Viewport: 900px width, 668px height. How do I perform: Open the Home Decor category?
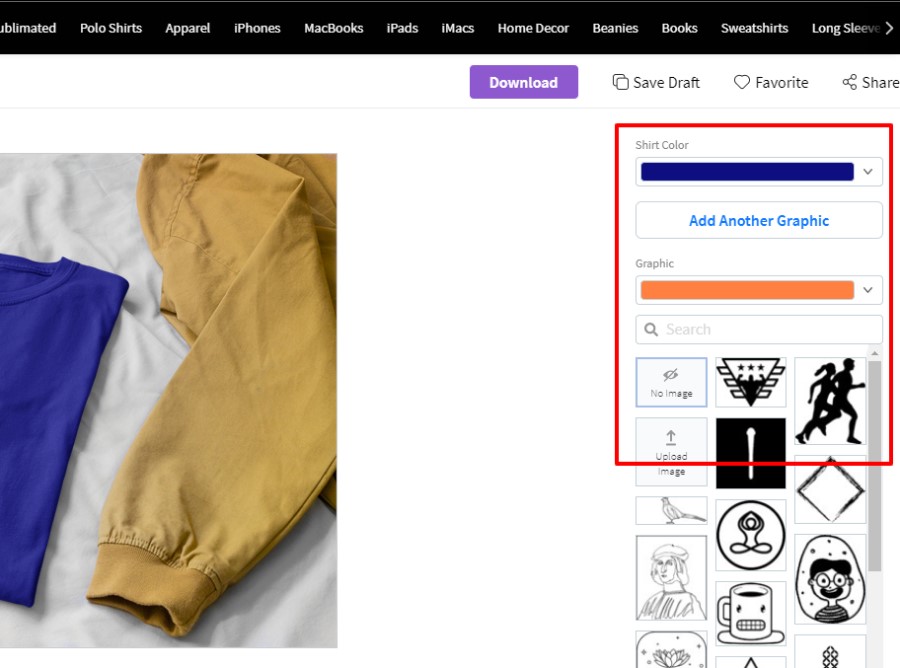(x=533, y=28)
